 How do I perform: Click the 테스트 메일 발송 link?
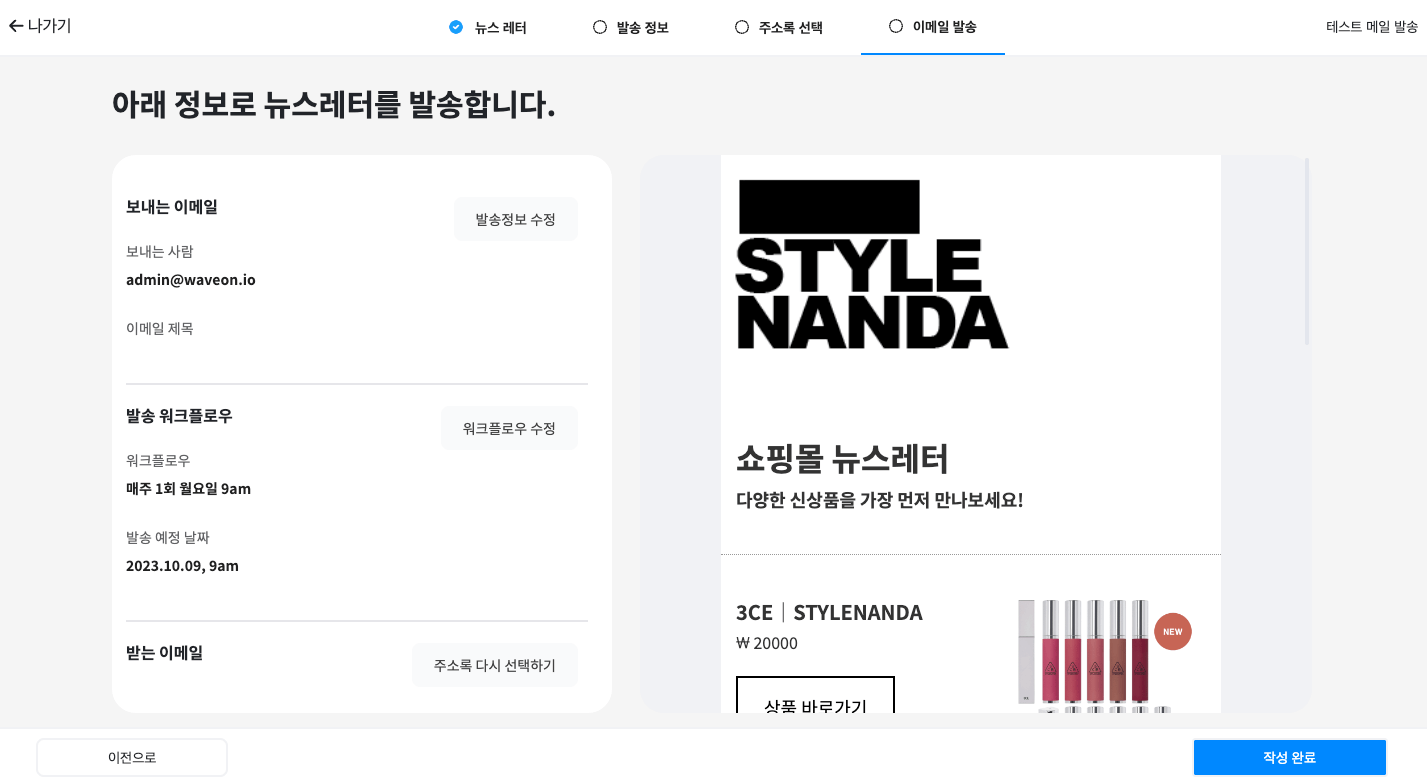coord(1371,27)
